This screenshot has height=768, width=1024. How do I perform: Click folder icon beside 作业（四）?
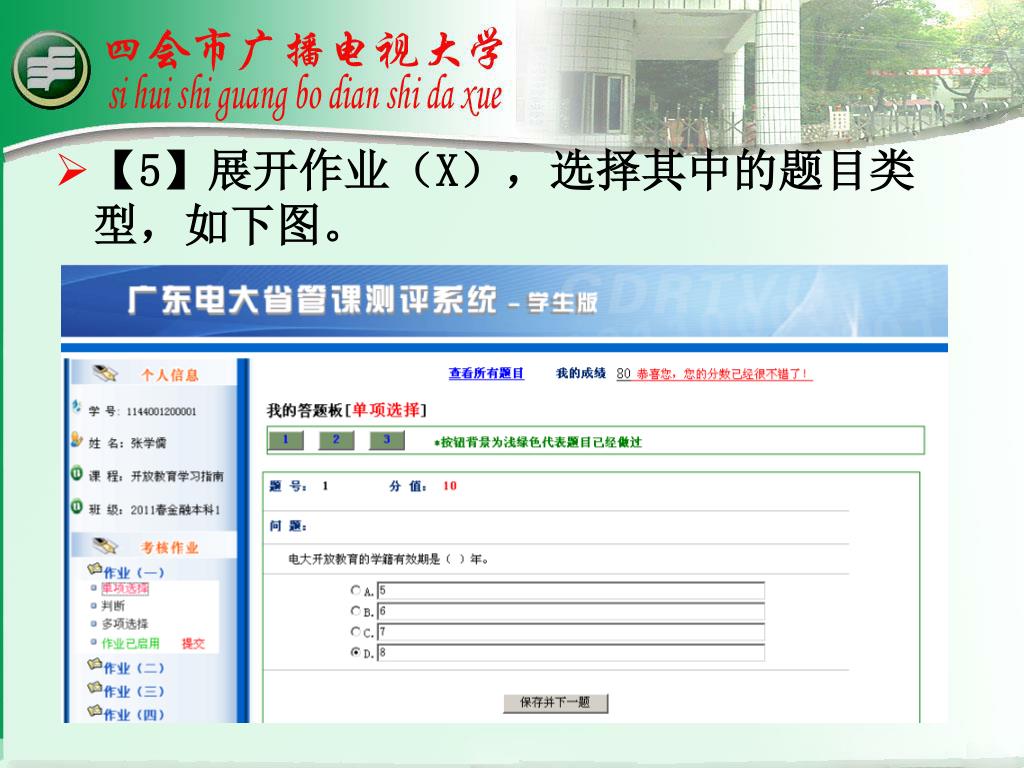(x=95, y=711)
